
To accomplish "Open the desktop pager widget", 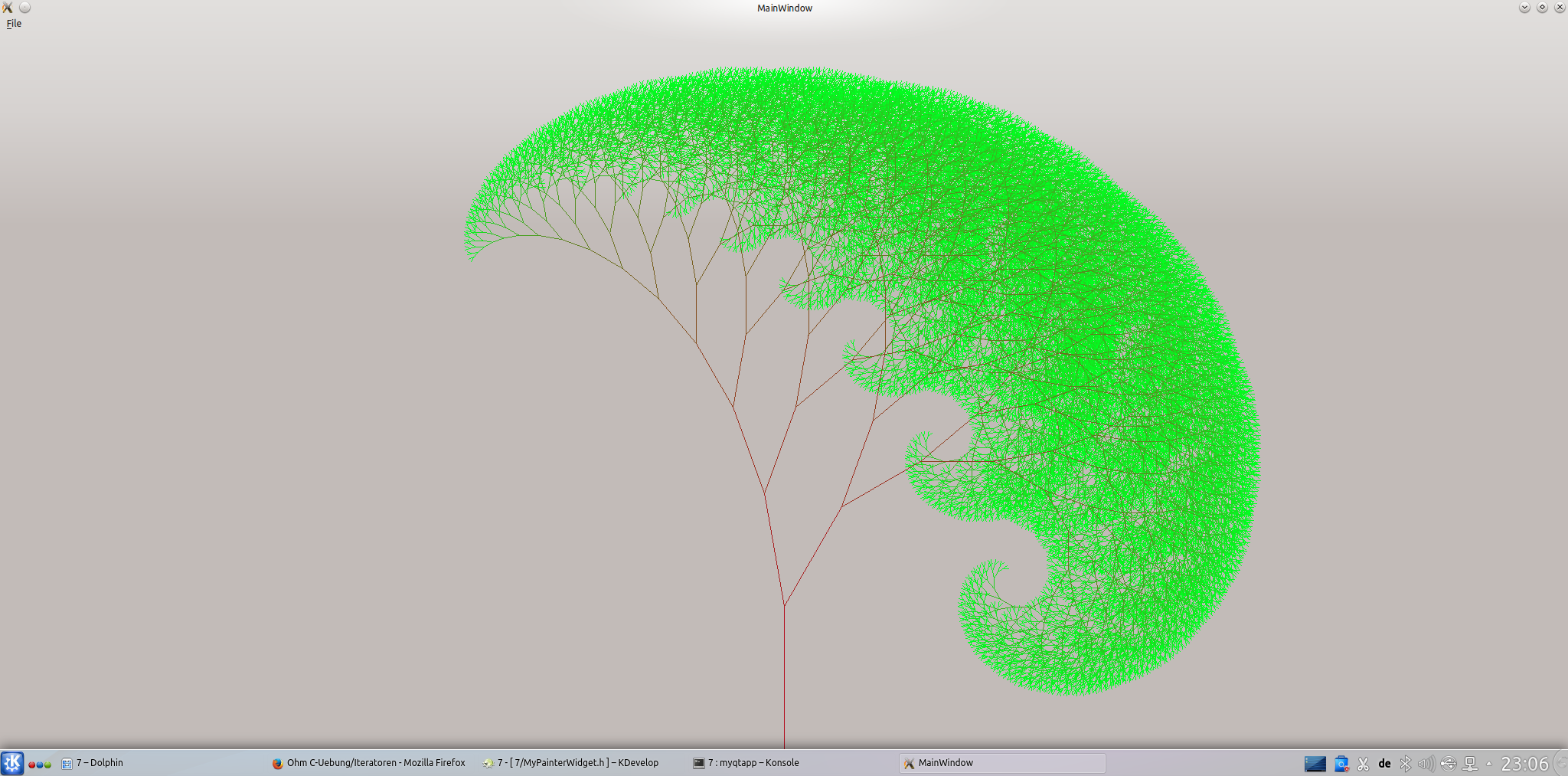I will [x=1315, y=764].
